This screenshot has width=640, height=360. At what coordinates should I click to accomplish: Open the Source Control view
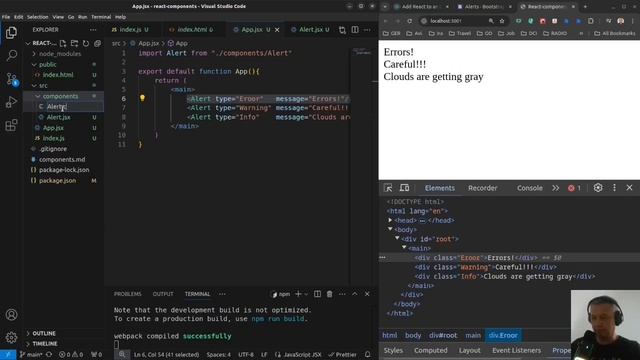coord(11,79)
